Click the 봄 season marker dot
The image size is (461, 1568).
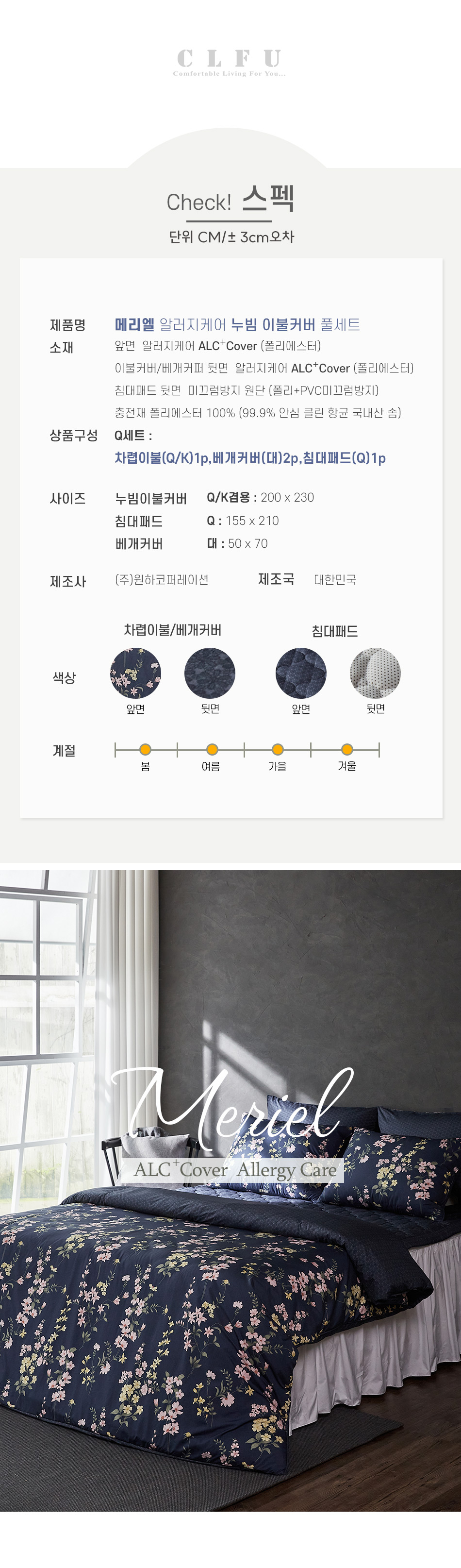tap(146, 749)
